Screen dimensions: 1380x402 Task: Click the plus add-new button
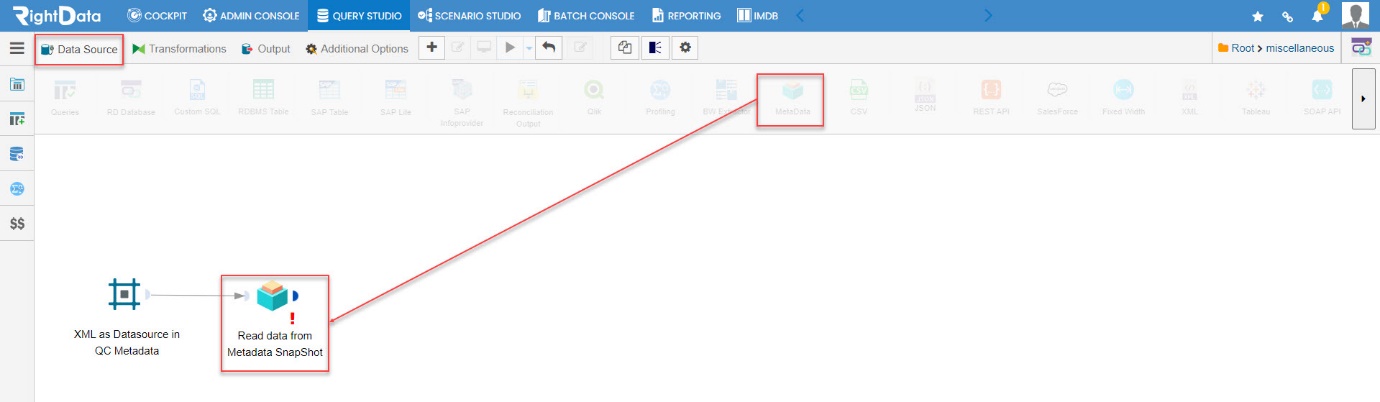pos(431,48)
